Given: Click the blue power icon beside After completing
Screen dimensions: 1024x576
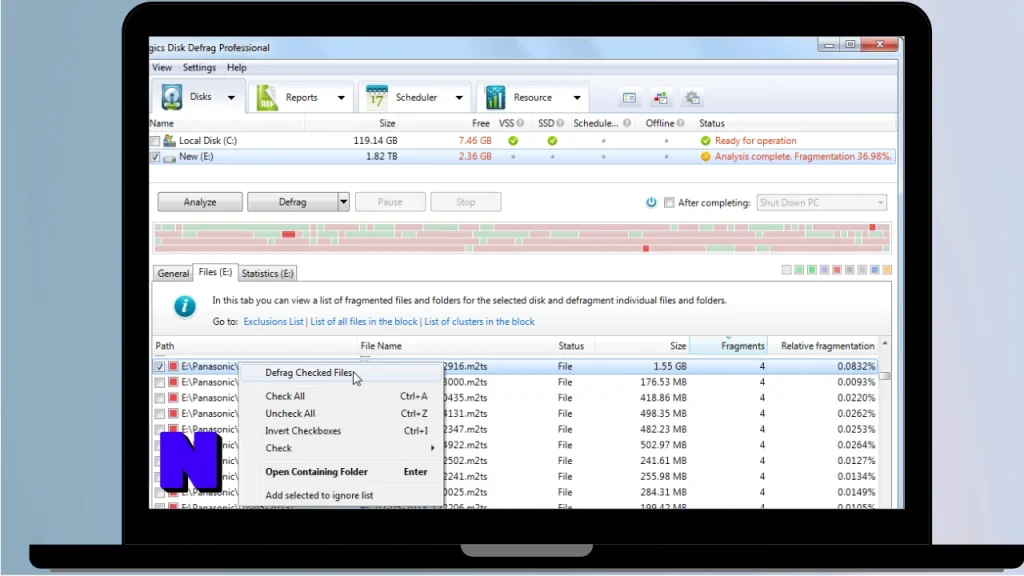Looking at the screenshot, I should (x=651, y=202).
